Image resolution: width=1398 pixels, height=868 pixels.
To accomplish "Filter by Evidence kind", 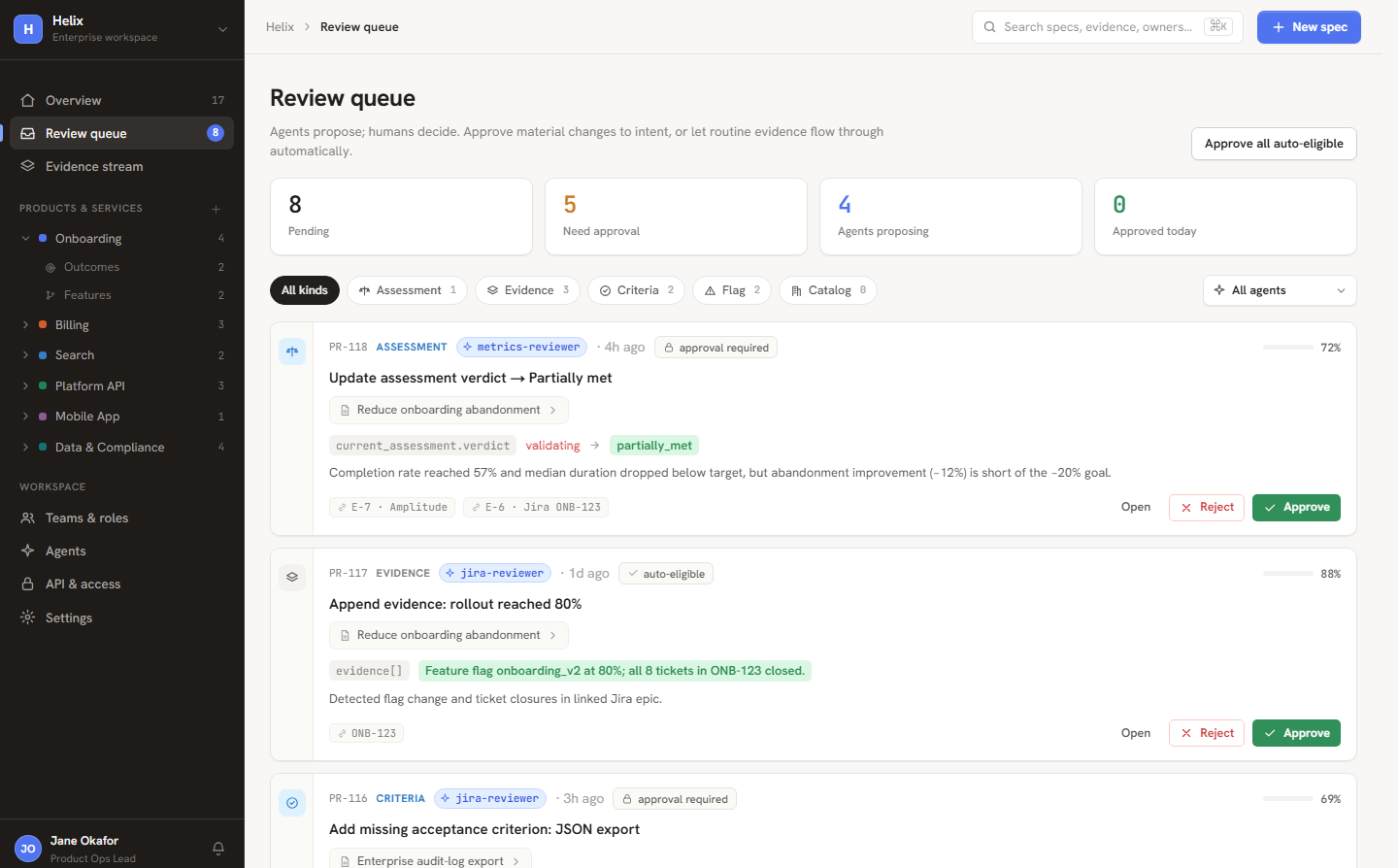I will (527, 290).
